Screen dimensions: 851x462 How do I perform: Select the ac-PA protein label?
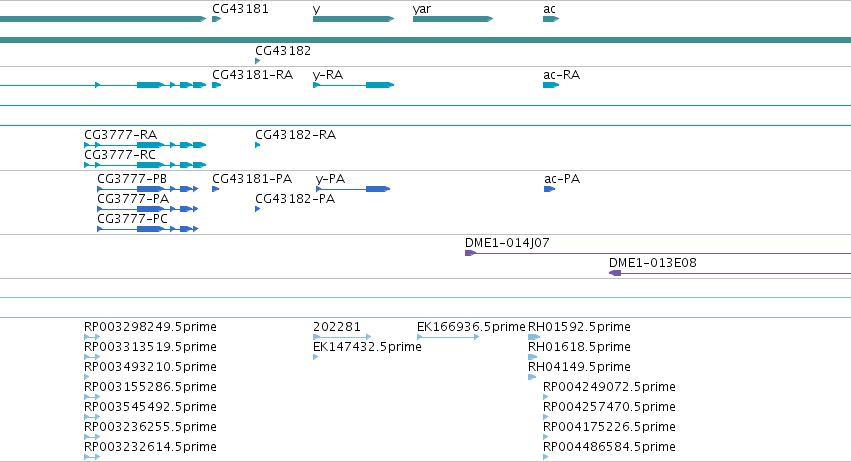click(x=562, y=179)
